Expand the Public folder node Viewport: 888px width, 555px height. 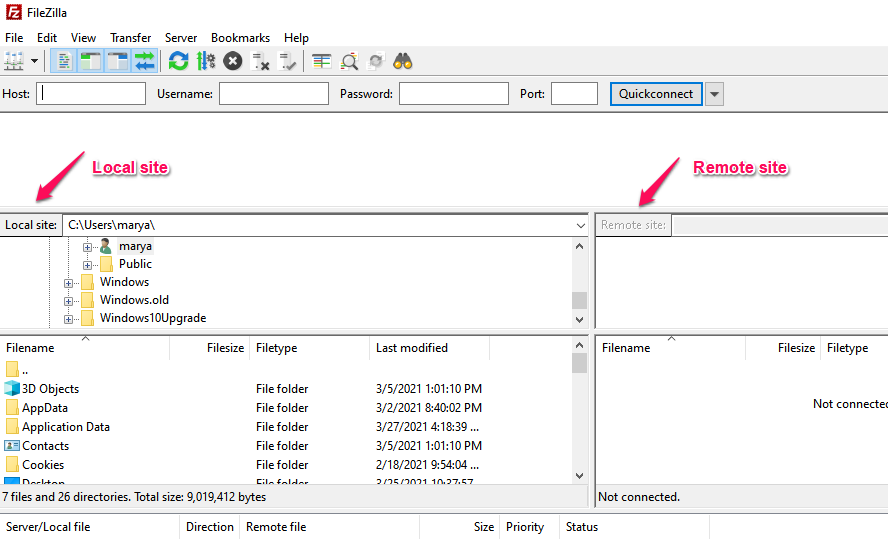[x=87, y=265]
